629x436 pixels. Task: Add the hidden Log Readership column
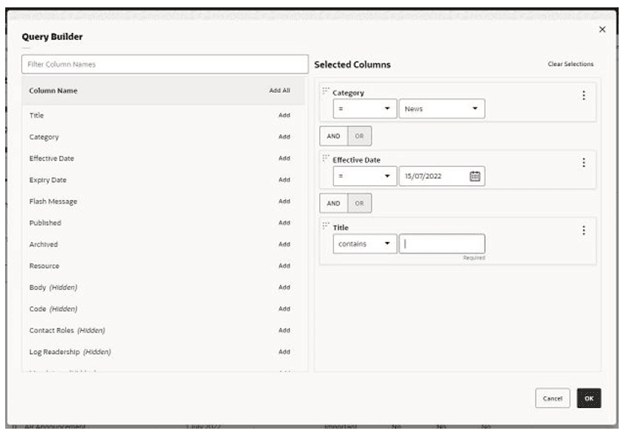point(284,352)
